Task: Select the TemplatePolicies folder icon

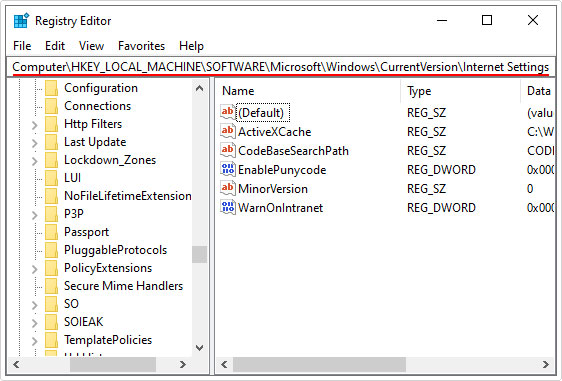Action: click(x=51, y=340)
